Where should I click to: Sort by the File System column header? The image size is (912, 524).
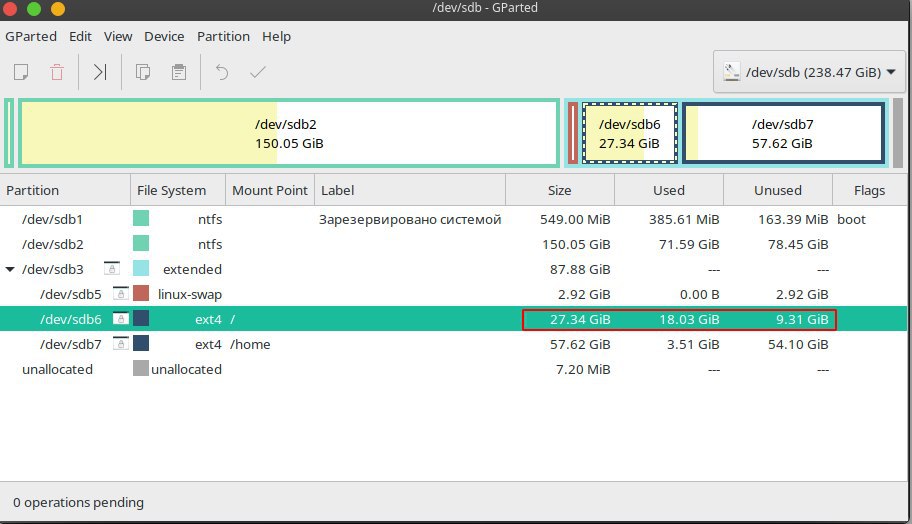click(178, 190)
